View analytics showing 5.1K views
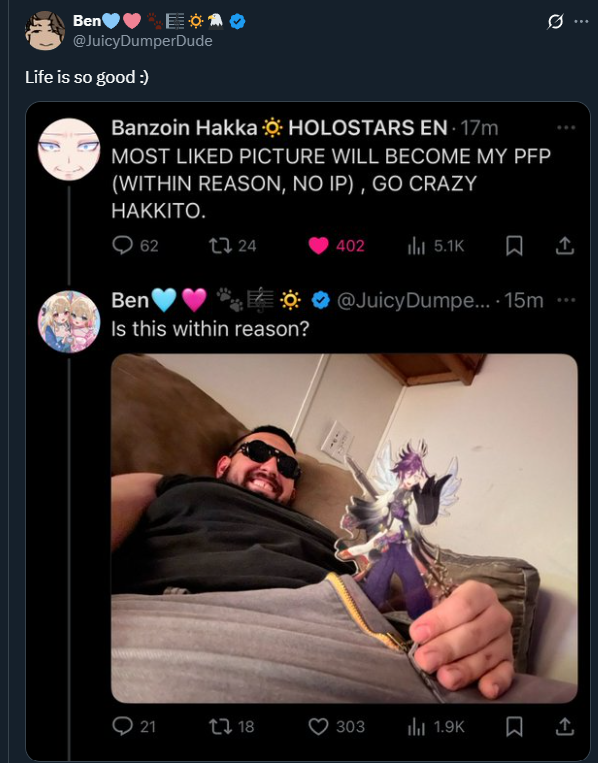The height and width of the screenshot is (763, 598). click(x=436, y=246)
